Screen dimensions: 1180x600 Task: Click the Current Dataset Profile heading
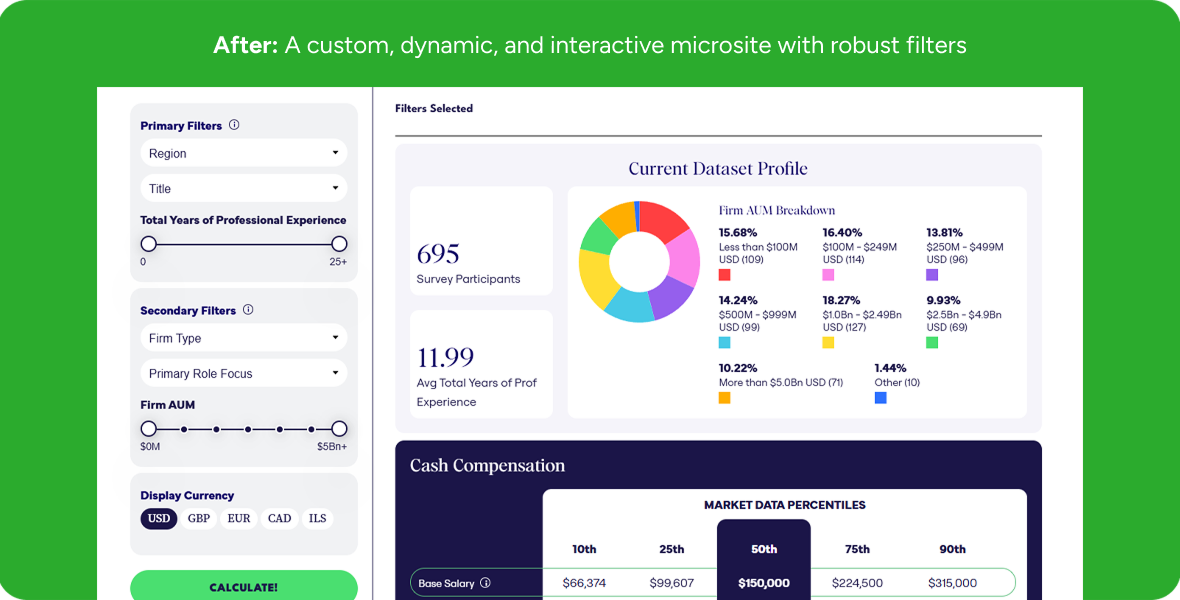tap(718, 169)
